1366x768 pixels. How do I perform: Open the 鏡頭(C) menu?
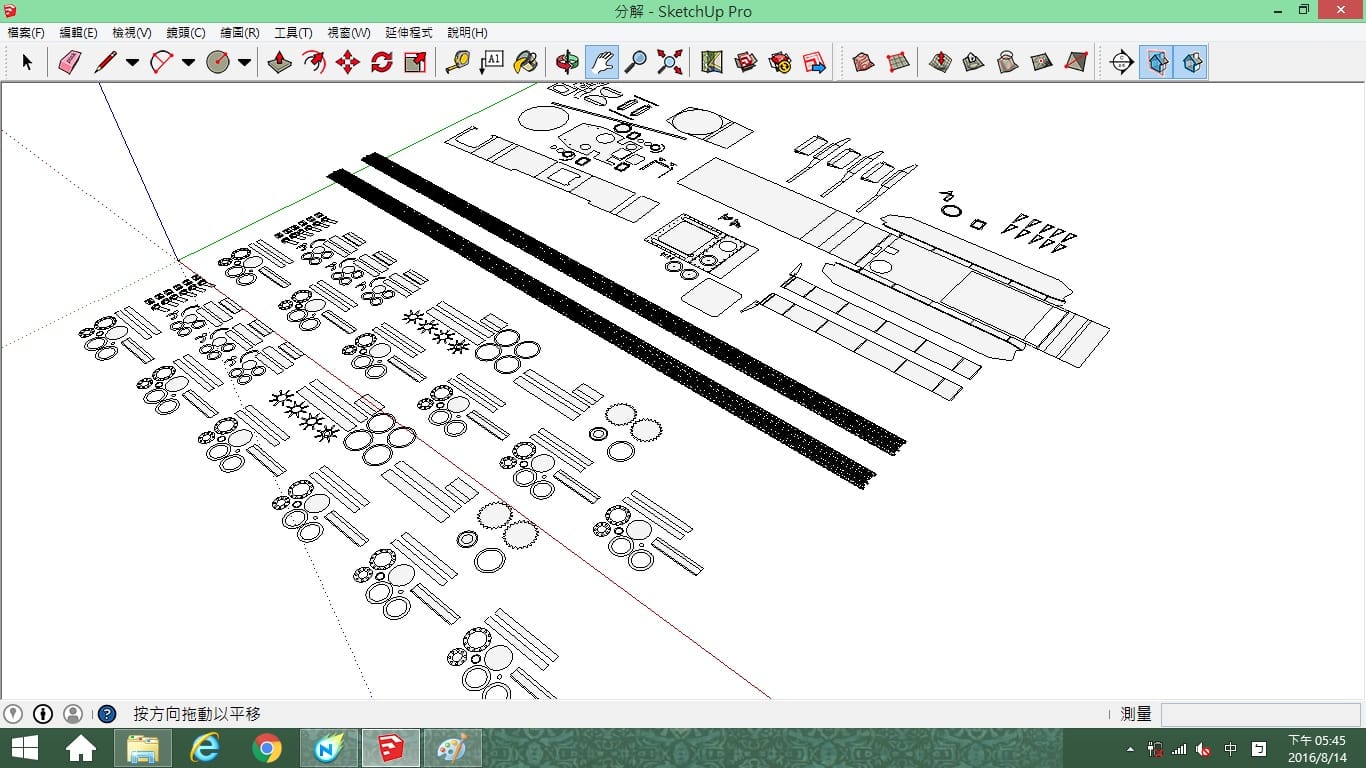point(186,33)
